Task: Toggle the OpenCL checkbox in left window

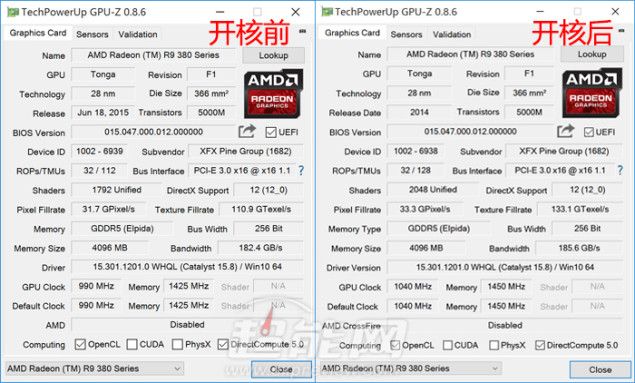Action: [x=80, y=344]
